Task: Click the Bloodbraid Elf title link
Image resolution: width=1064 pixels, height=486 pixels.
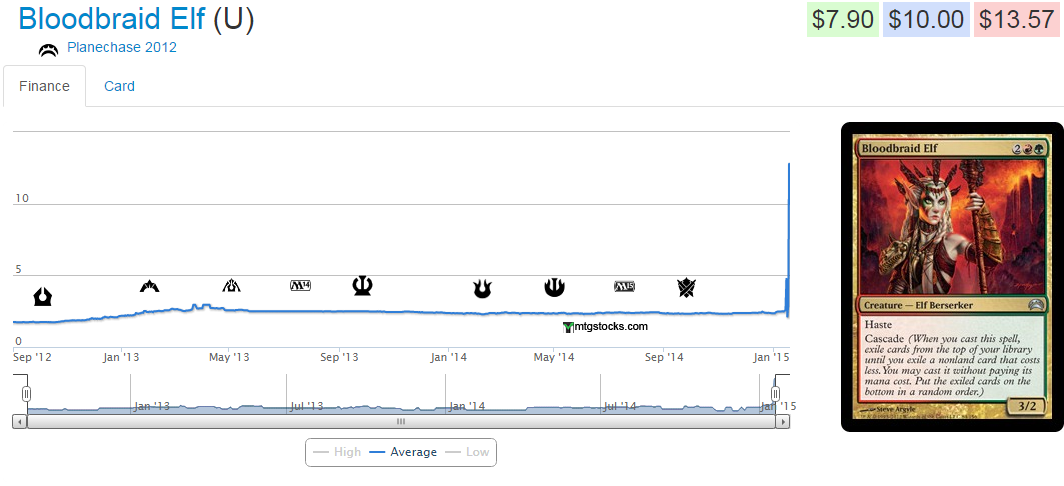Action: point(111,18)
